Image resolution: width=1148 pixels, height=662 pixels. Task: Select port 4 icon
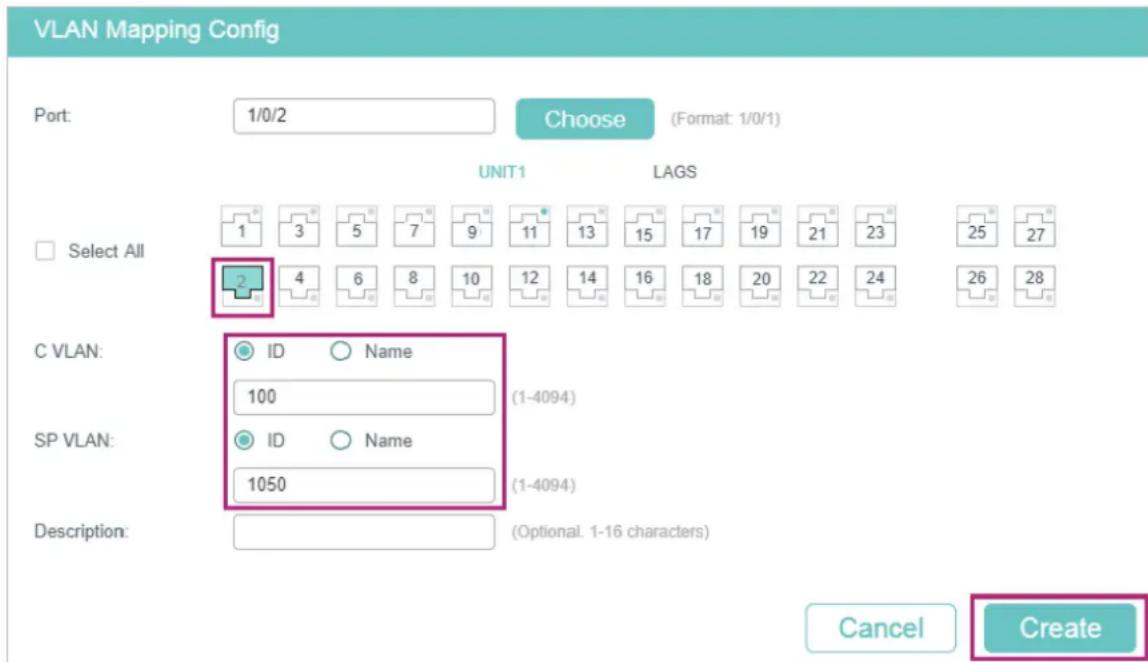[x=299, y=285]
